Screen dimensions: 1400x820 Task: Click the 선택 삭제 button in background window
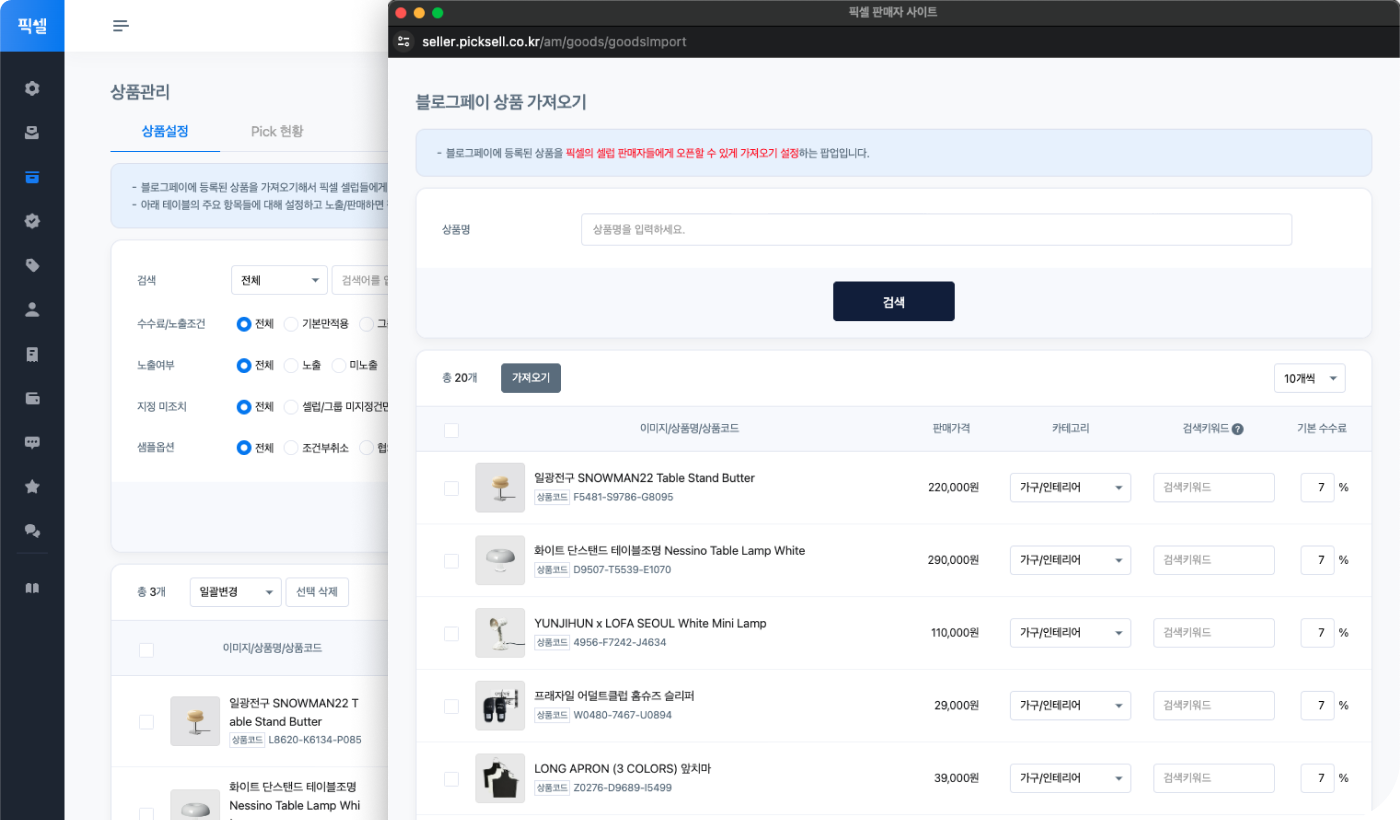click(x=317, y=592)
